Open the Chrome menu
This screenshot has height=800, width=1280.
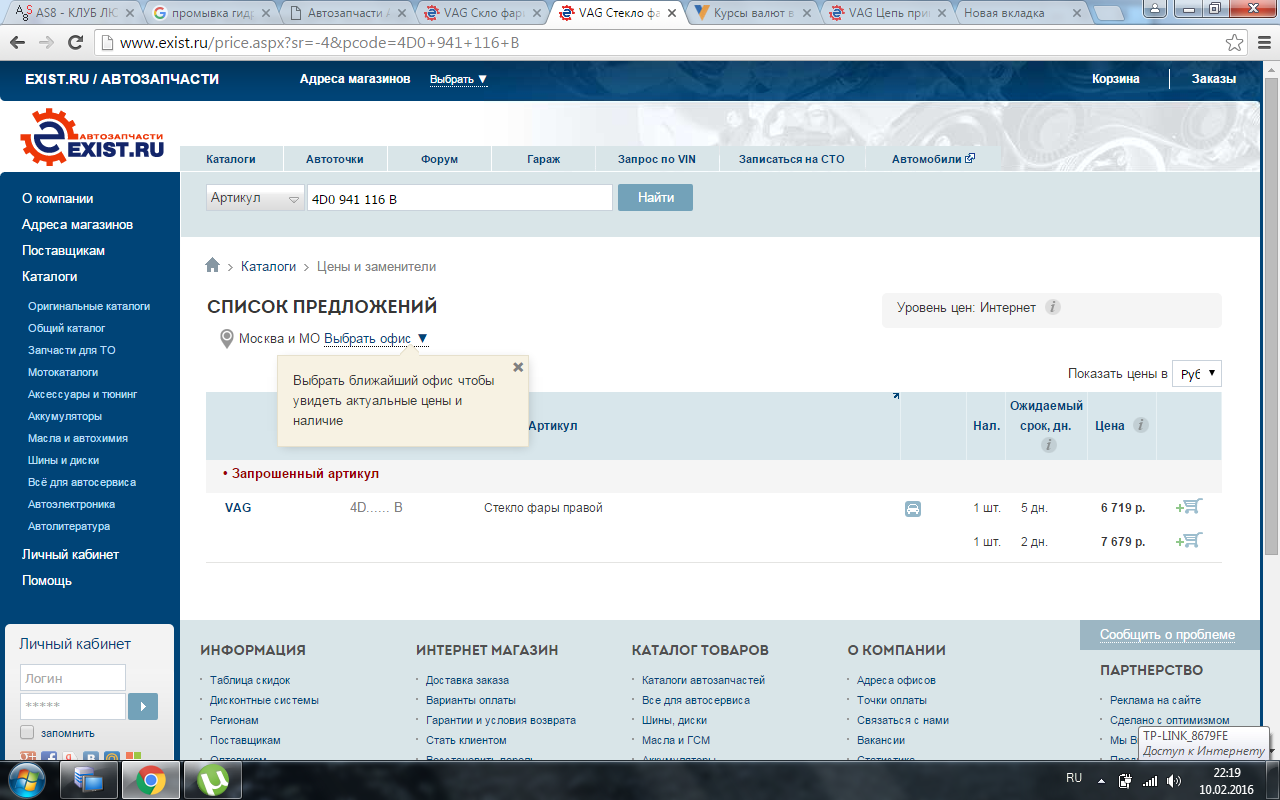pos(1262,43)
